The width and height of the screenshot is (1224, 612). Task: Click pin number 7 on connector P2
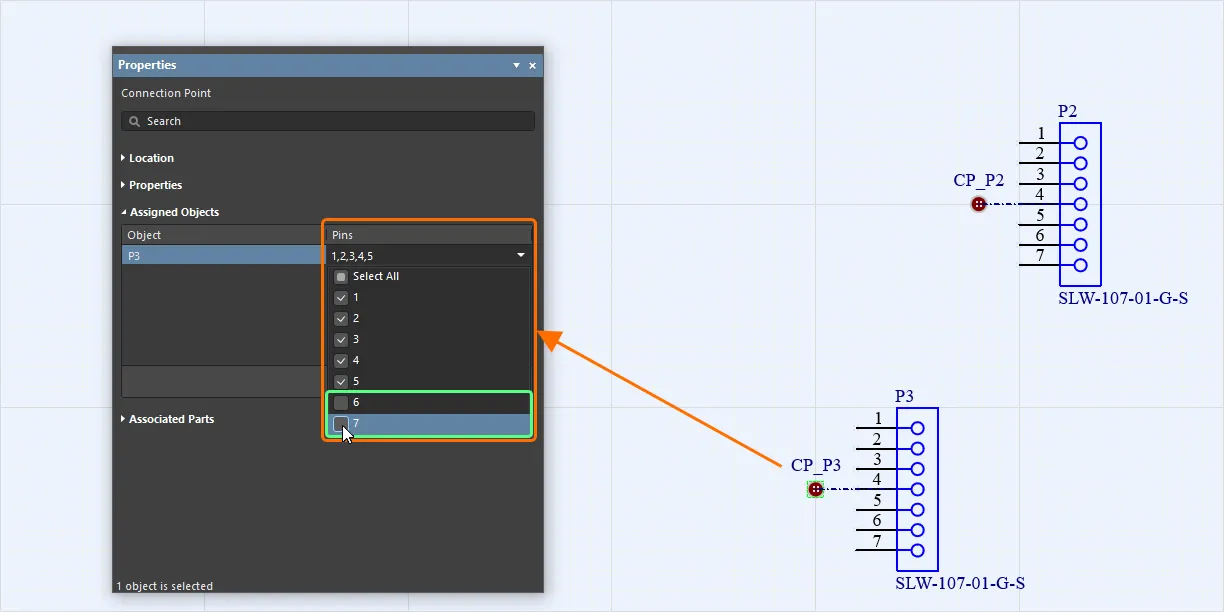coord(1041,256)
